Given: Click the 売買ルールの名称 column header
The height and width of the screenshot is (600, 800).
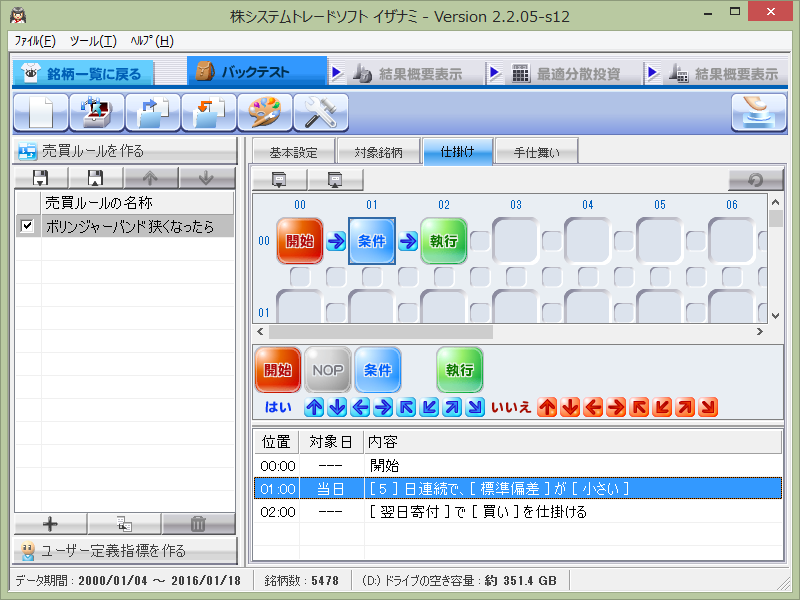Looking at the screenshot, I should coord(137,203).
